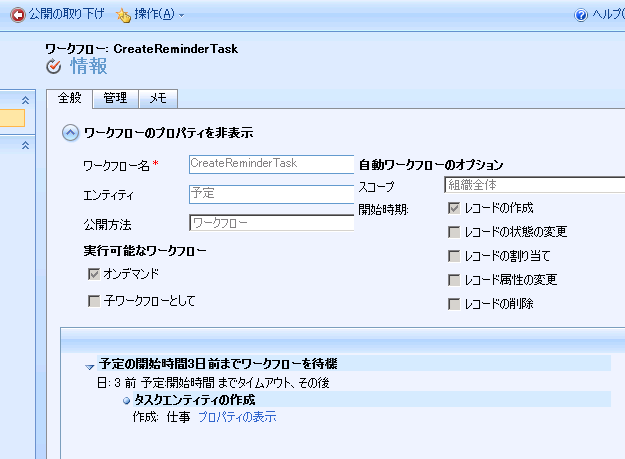Enable the レコード属性の変更 checkbox
The width and height of the screenshot is (625, 459).
click(454, 280)
